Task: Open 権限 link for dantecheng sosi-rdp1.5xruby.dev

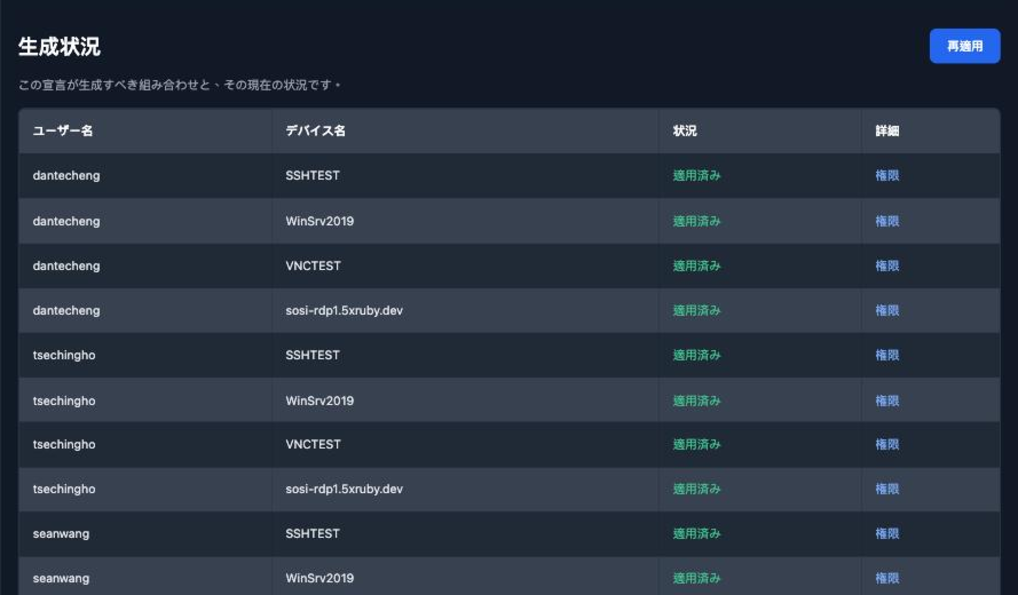Action: 887,310
